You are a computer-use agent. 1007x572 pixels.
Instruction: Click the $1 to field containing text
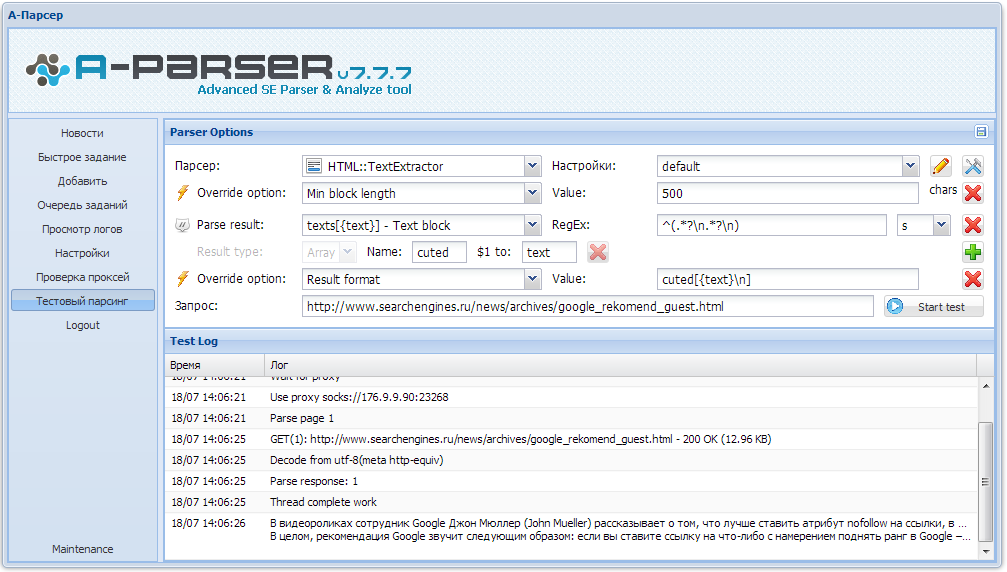[x=549, y=252]
